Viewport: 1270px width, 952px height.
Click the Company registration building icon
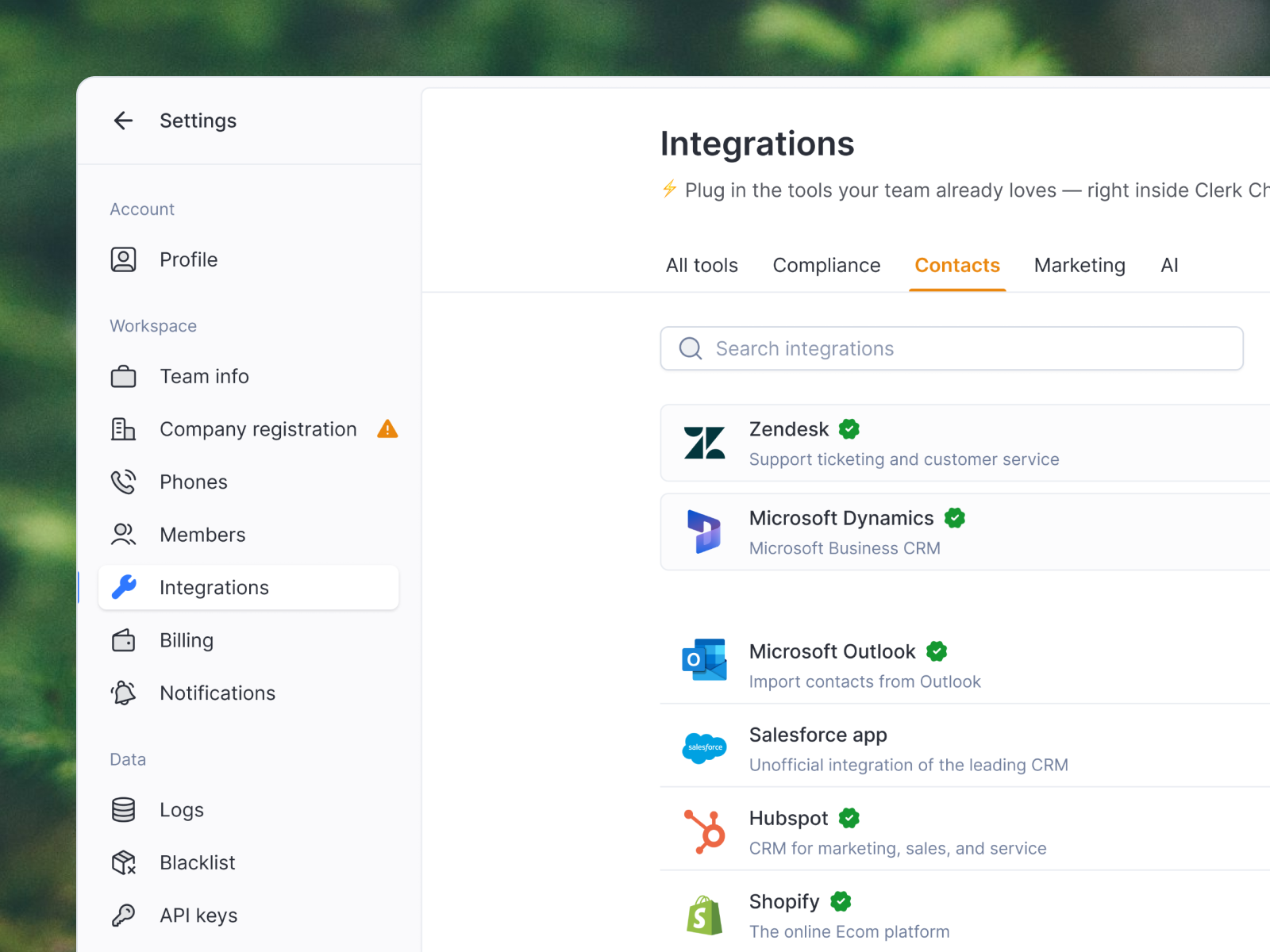pos(123,429)
